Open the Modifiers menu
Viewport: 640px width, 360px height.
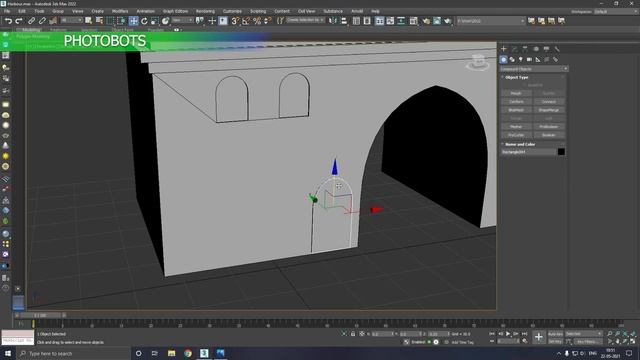(x=120, y=11)
